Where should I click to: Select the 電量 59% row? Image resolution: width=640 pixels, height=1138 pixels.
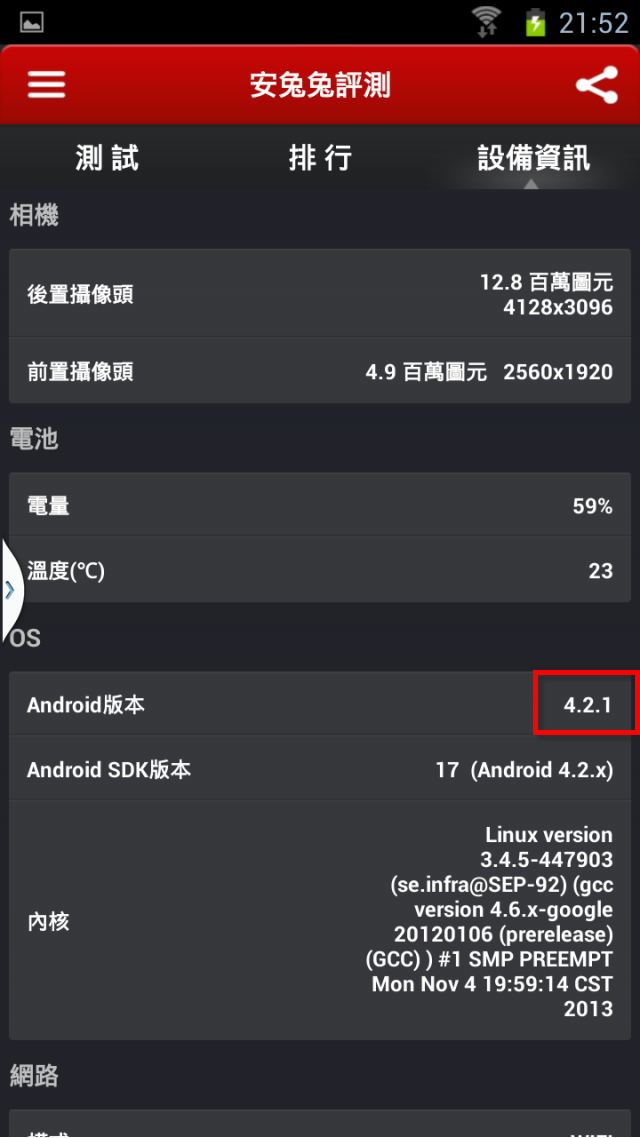point(320,505)
